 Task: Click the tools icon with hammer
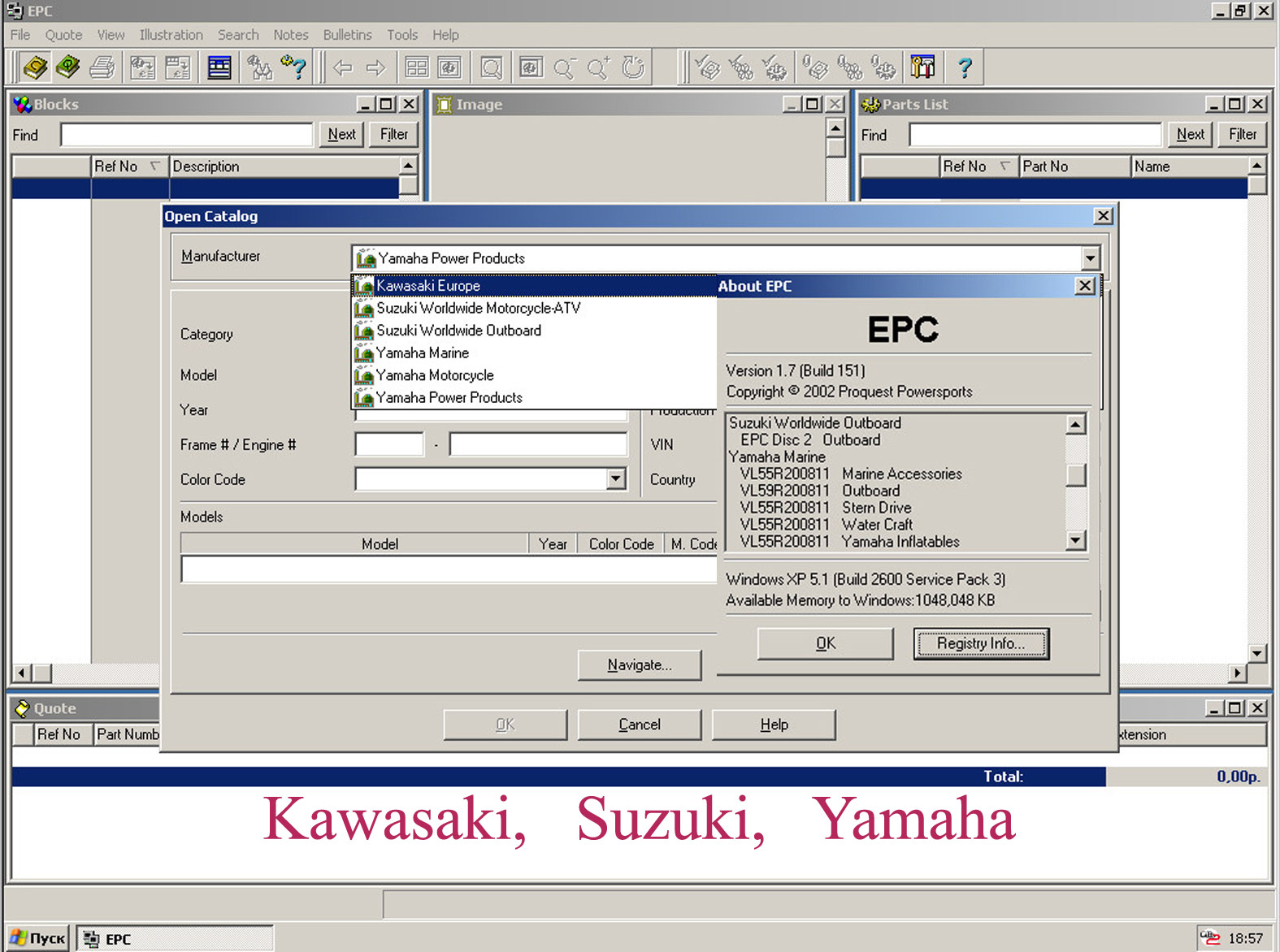922,67
